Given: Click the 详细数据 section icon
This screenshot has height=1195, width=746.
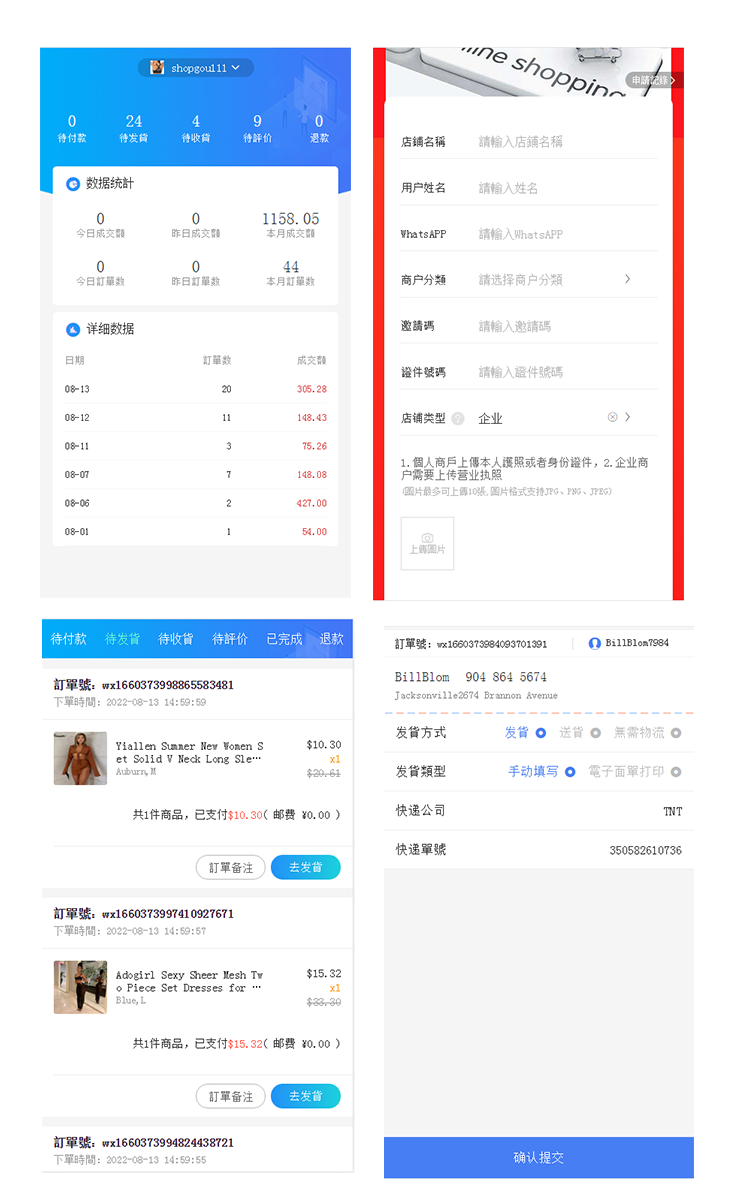Looking at the screenshot, I should point(73,329).
